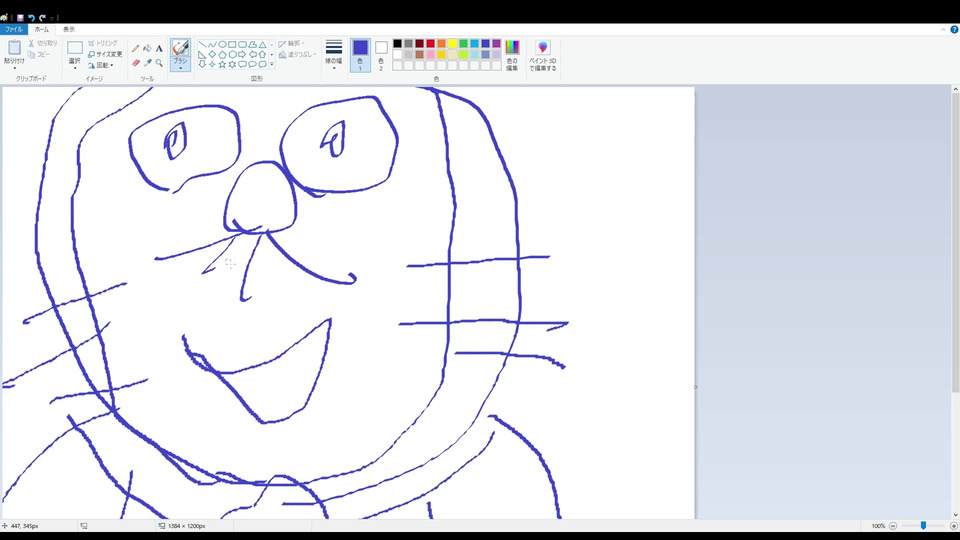
Task: Click the Select (選択) rectangle icon
Action: [75, 47]
